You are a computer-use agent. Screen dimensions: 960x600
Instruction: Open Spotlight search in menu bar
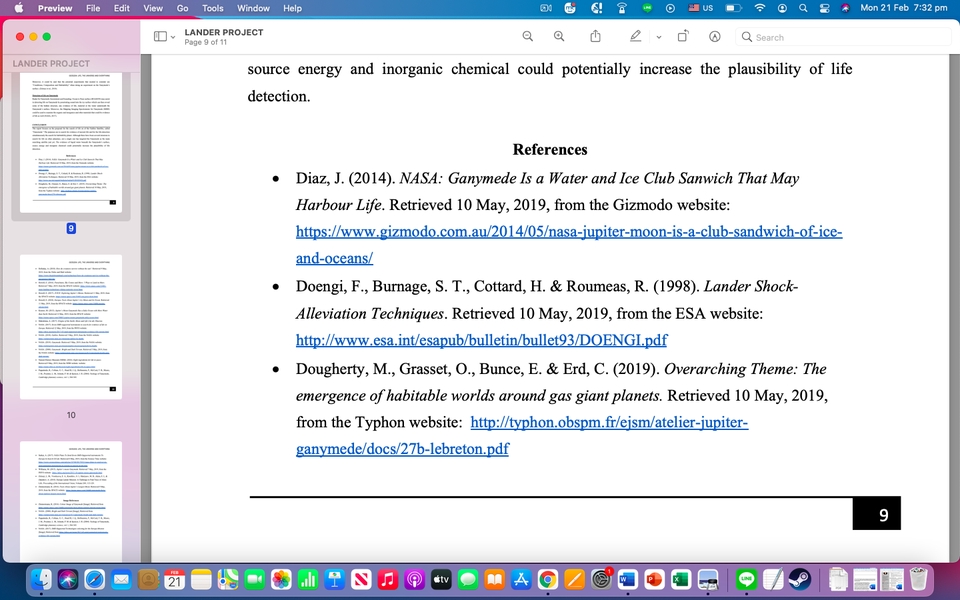(x=803, y=8)
